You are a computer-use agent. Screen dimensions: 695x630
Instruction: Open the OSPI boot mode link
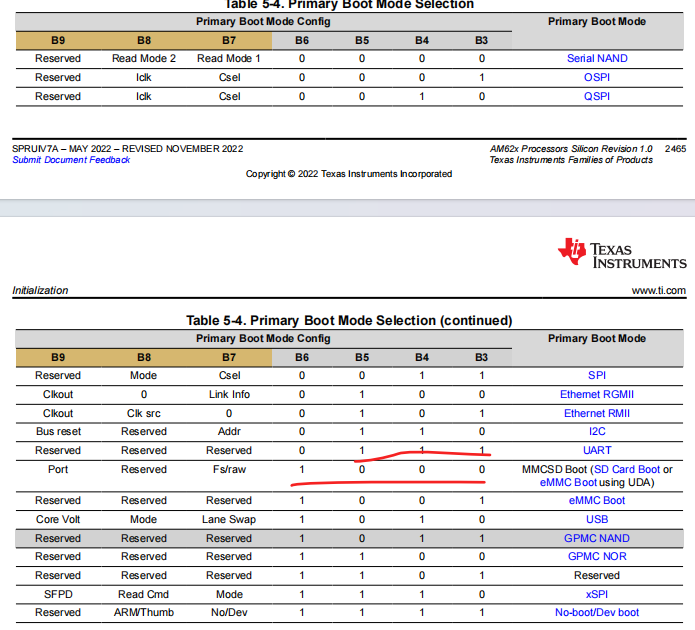(x=597, y=78)
